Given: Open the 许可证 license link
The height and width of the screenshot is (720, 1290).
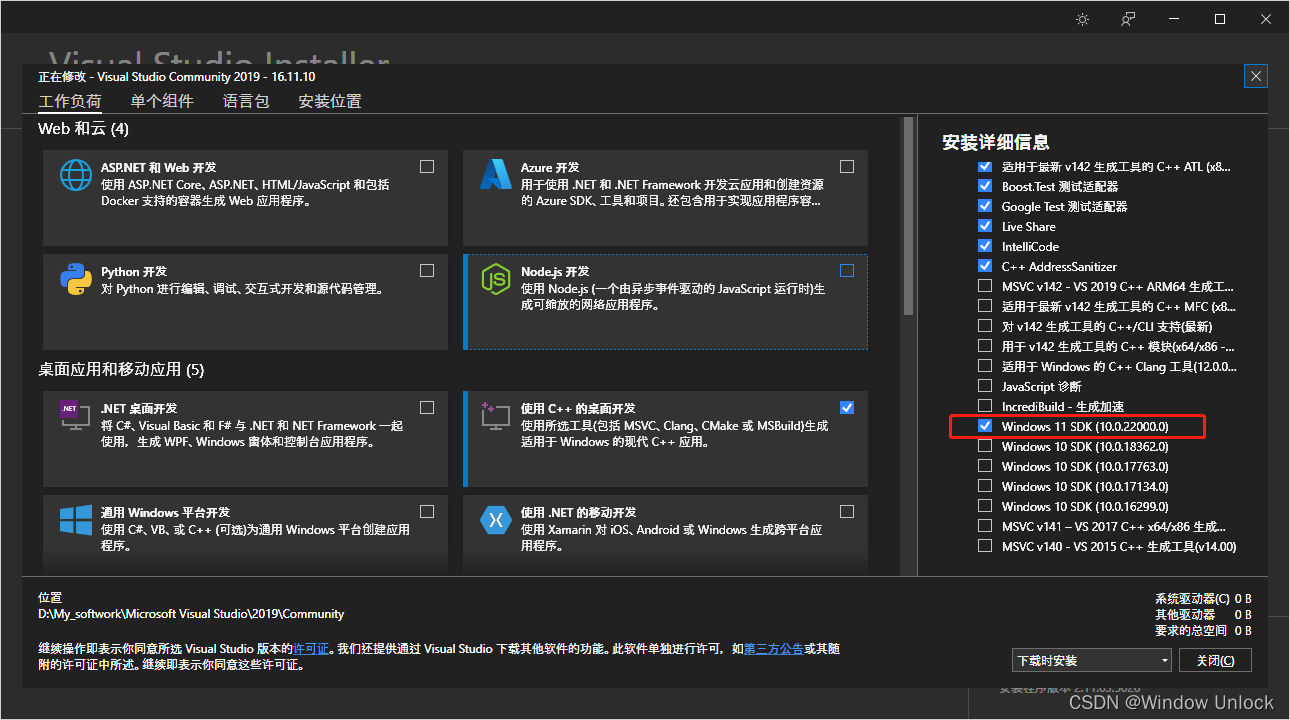Looking at the screenshot, I should [x=311, y=649].
